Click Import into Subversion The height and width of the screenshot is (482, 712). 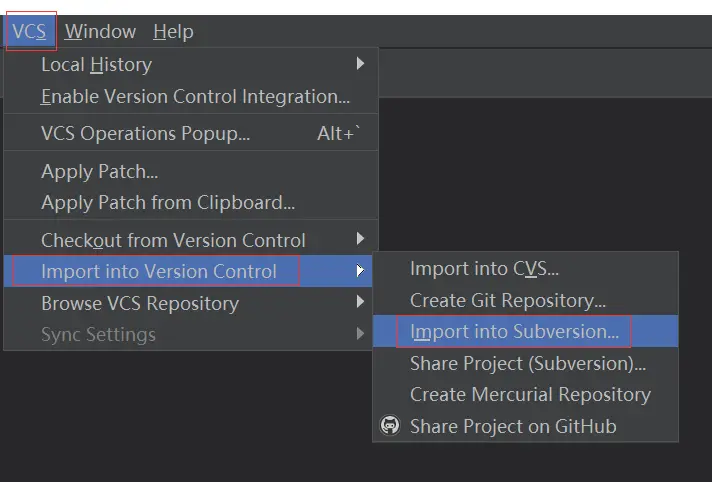514,331
